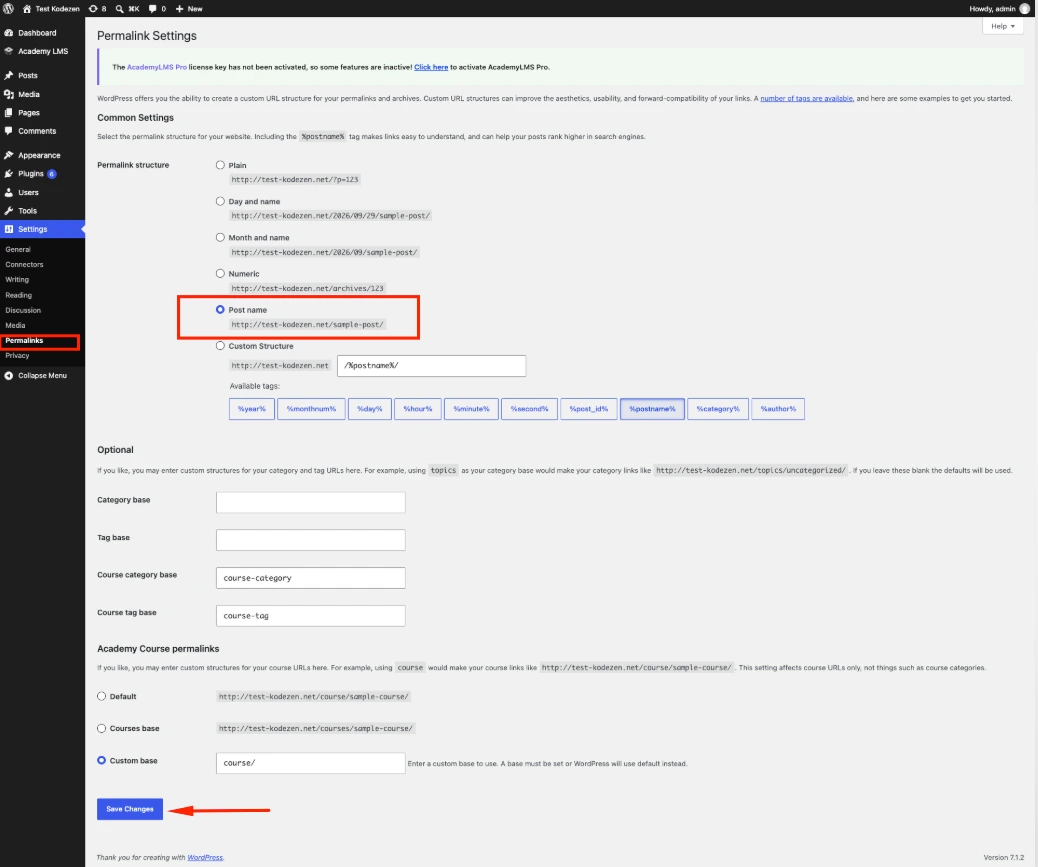Open Writing settings submenu item
1038x867 pixels.
[17, 280]
